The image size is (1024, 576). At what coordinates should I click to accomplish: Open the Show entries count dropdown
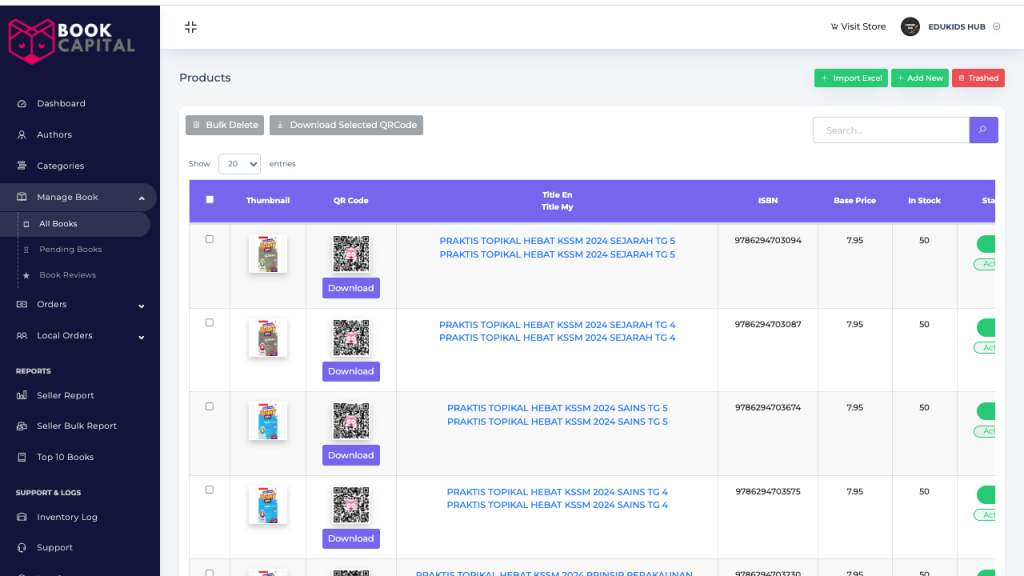pyautogui.click(x=239, y=164)
